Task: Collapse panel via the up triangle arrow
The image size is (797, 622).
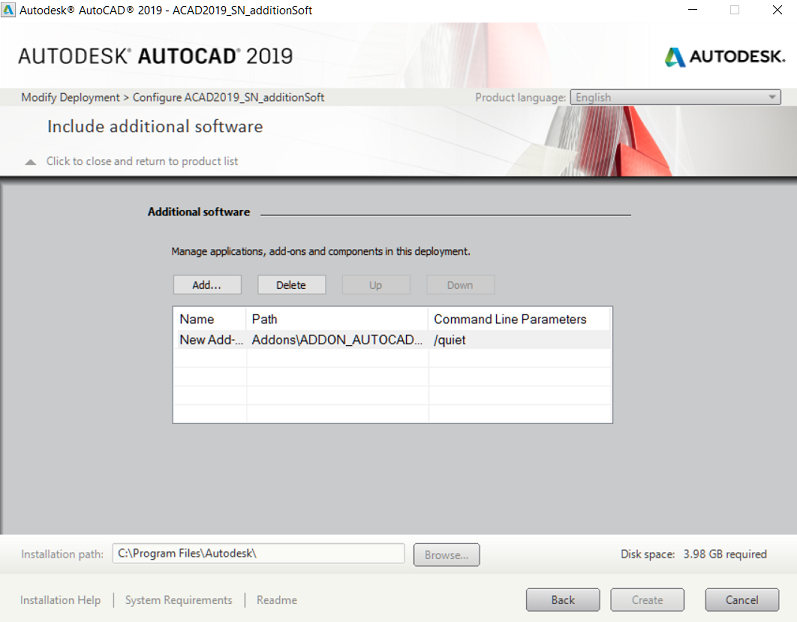Action: [x=30, y=162]
